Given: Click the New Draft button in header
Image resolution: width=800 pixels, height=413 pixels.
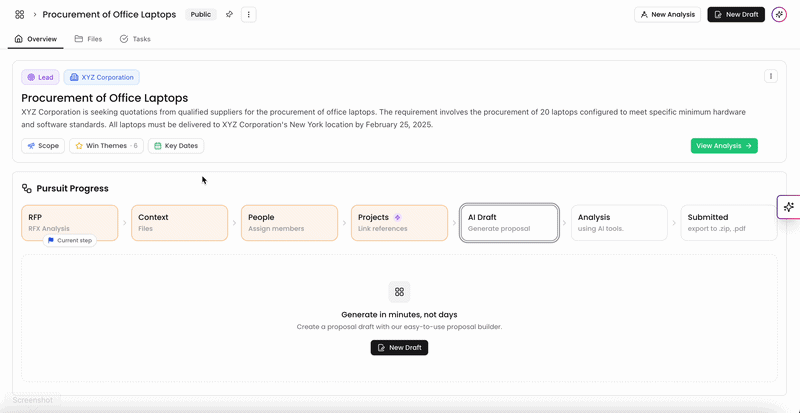Looking at the screenshot, I should (x=736, y=14).
